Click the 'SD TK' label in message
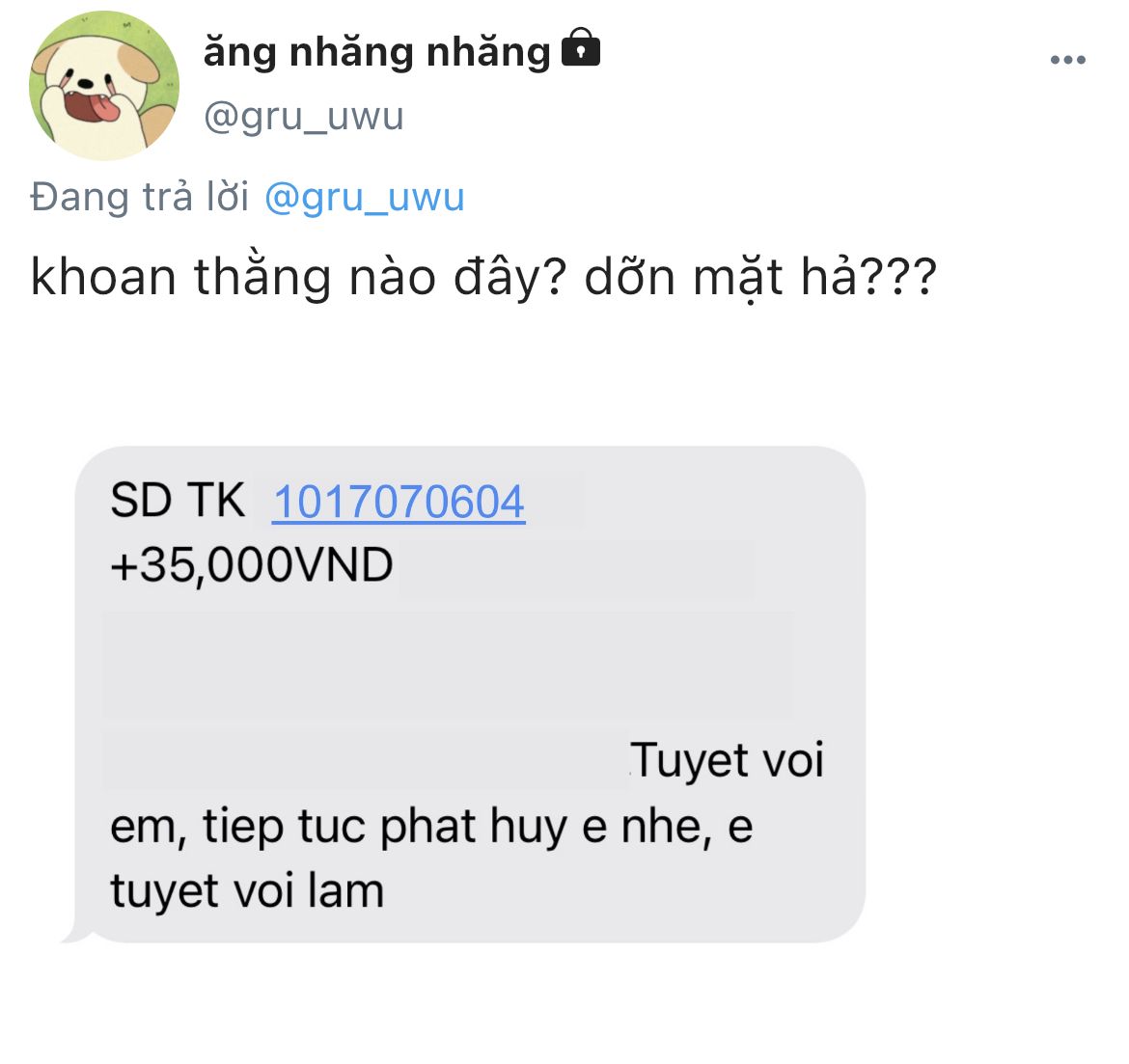The image size is (1129, 1064). (178, 501)
